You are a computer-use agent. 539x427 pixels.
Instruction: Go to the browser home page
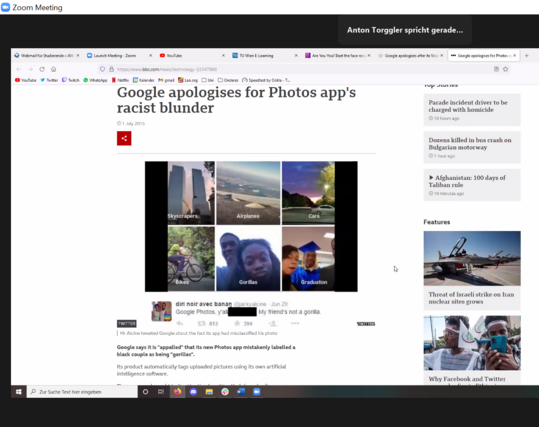54,69
